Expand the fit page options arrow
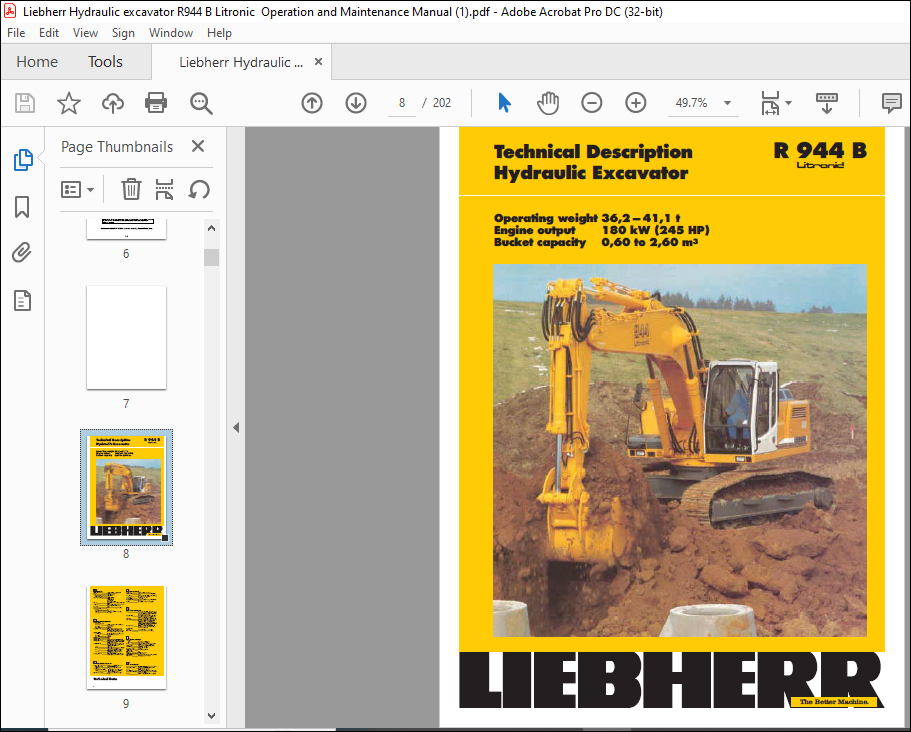This screenshot has width=911, height=732. pyautogui.click(x=788, y=103)
